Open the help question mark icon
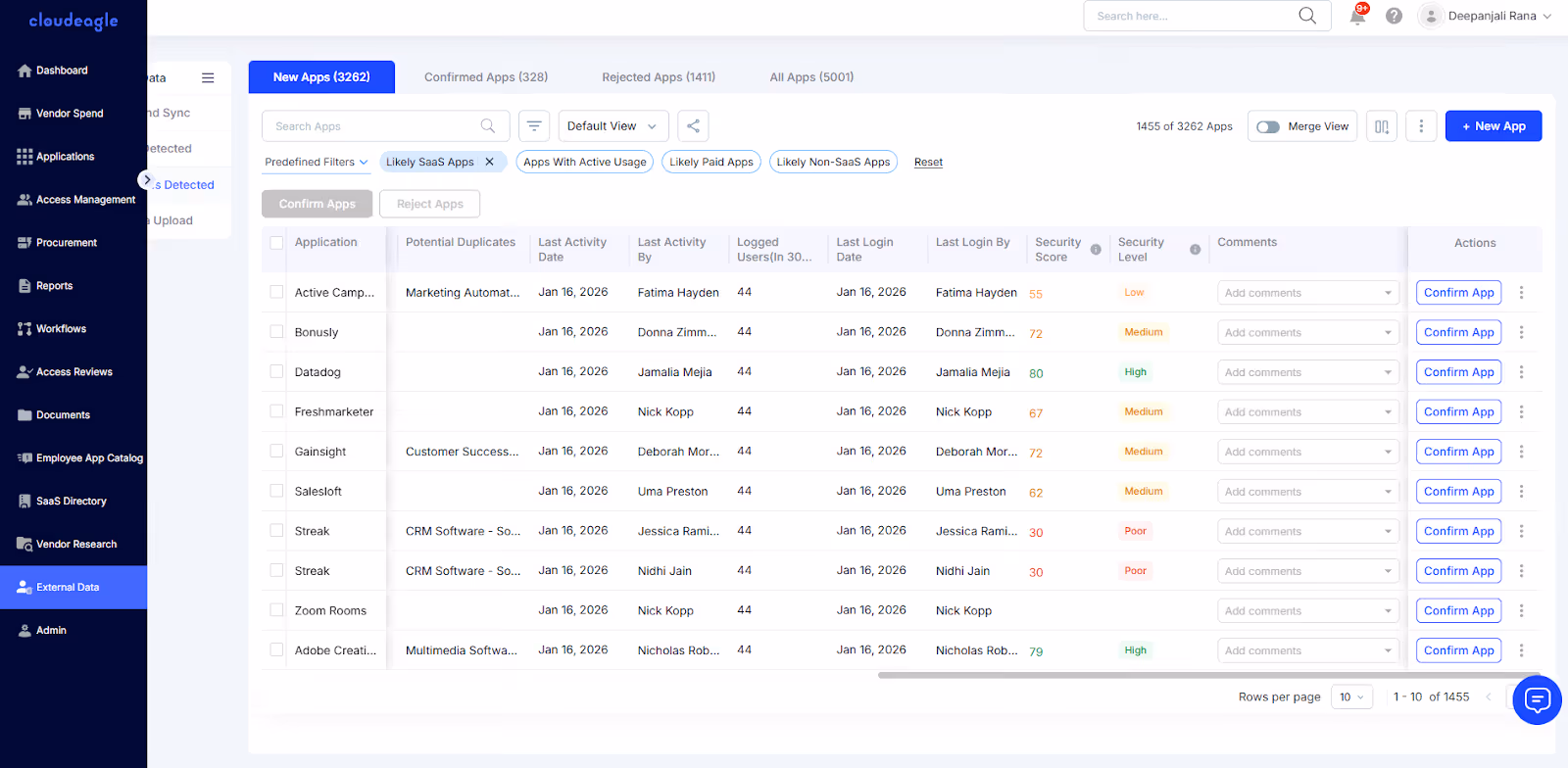The width and height of the screenshot is (1568, 768). click(x=1395, y=16)
